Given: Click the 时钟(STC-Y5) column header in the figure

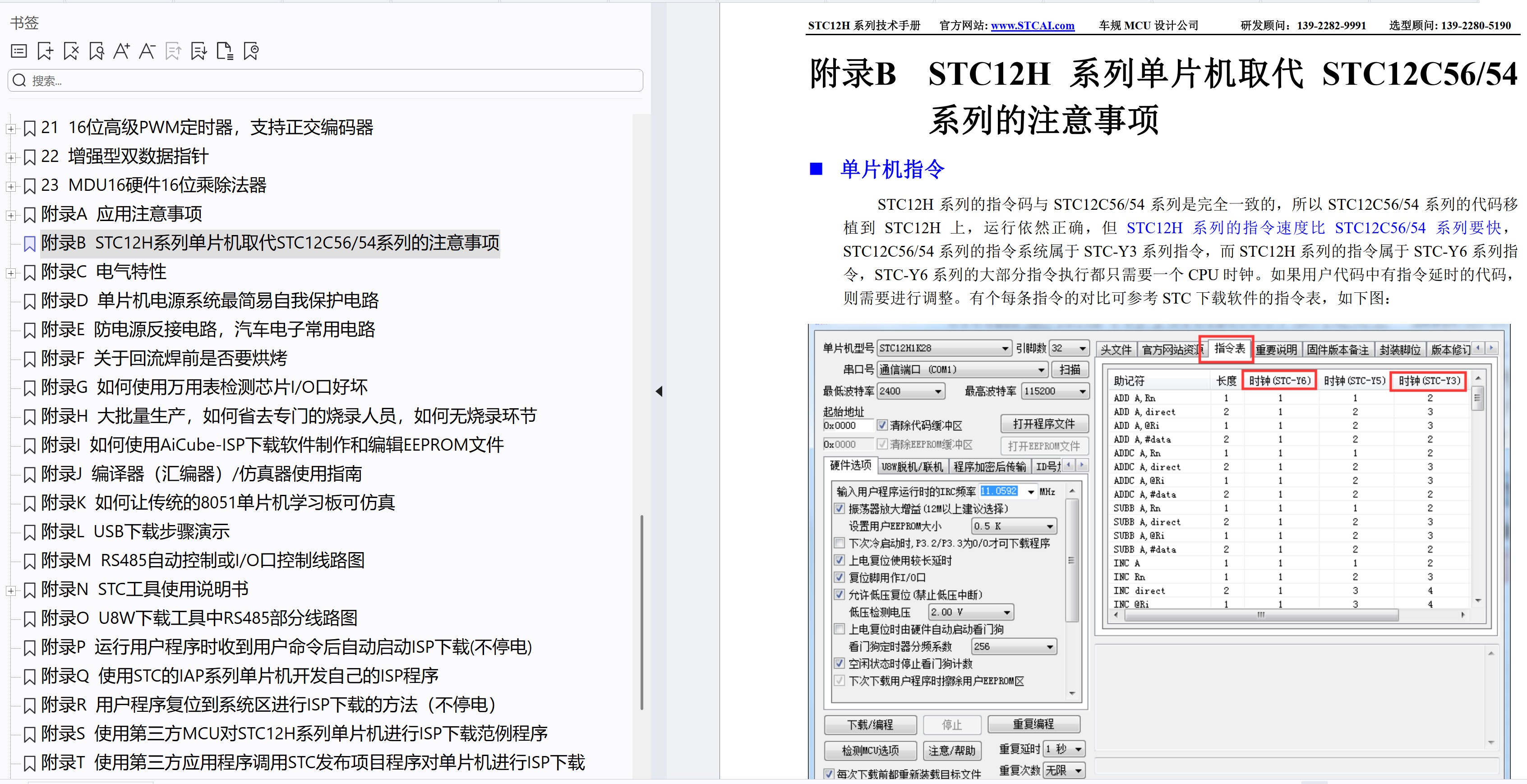Looking at the screenshot, I should pos(1354,380).
